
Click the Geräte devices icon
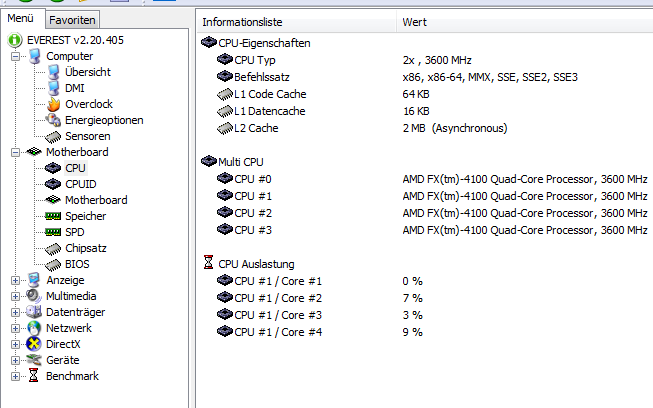click(34, 360)
